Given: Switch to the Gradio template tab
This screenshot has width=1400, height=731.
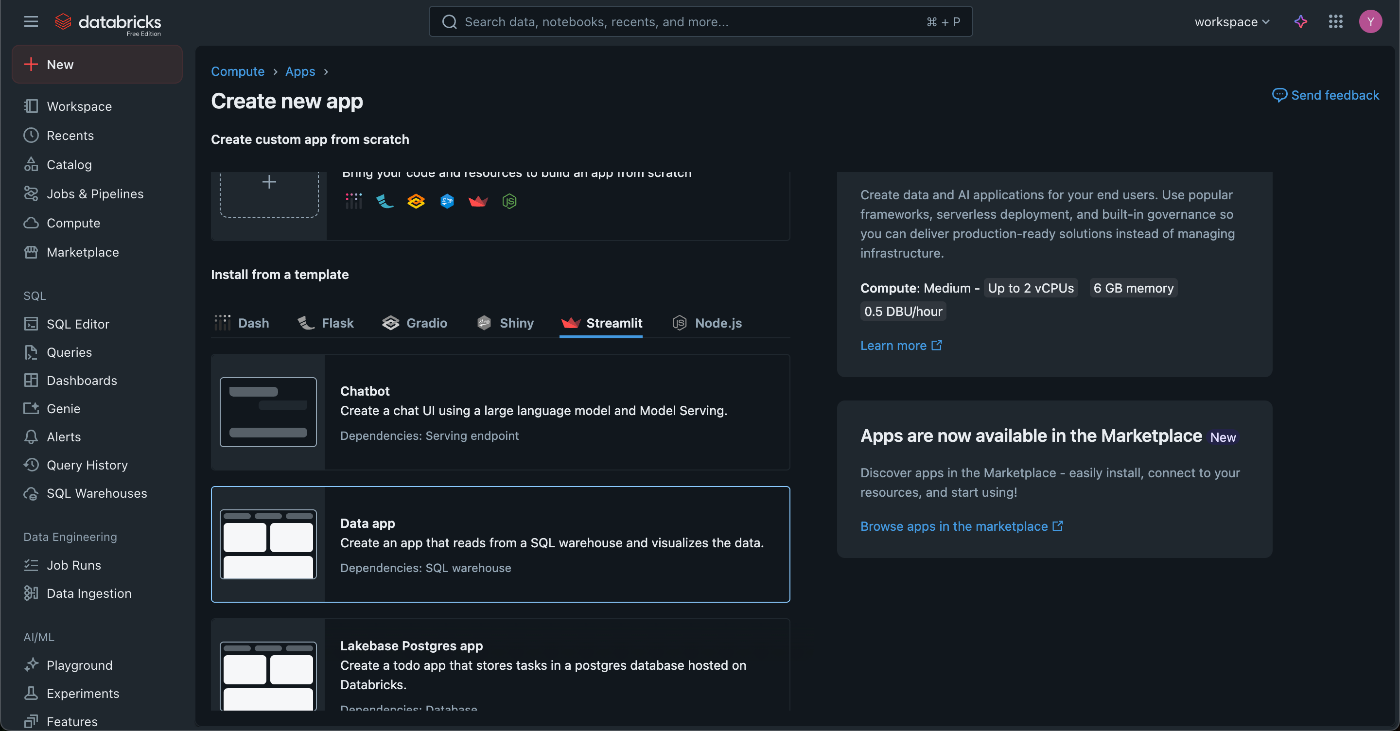Looking at the screenshot, I should [415, 323].
